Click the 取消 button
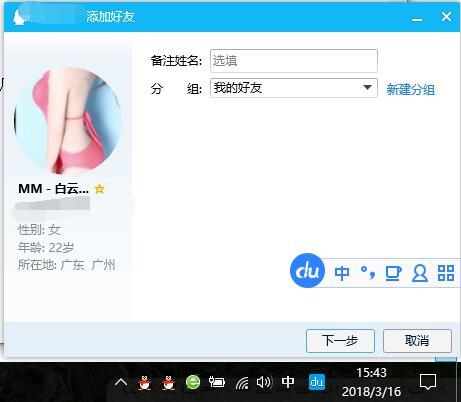461x402 pixels. click(x=417, y=341)
